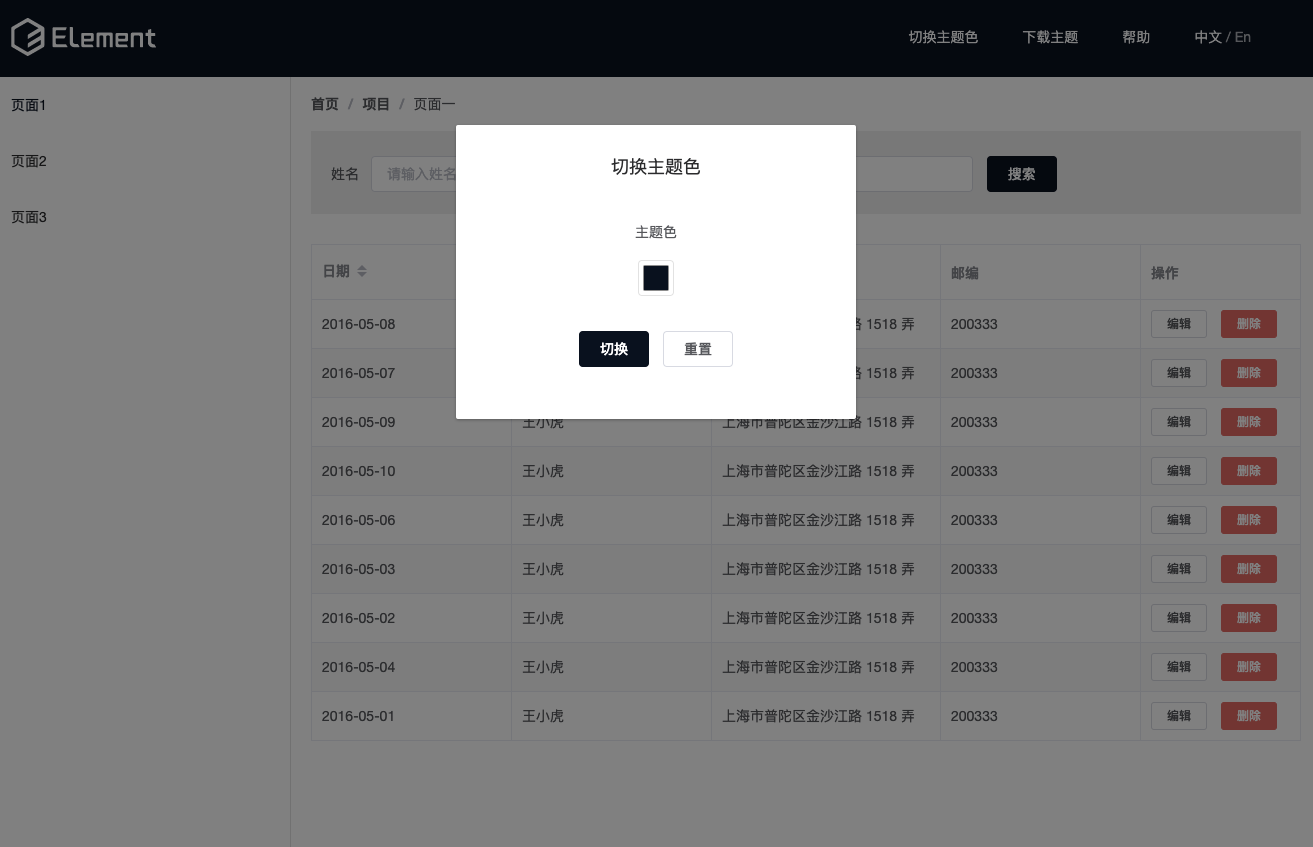The width and height of the screenshot is (1313, 847).
Task: Go to 页面3 in the sidebar
Action: point(29,217)
